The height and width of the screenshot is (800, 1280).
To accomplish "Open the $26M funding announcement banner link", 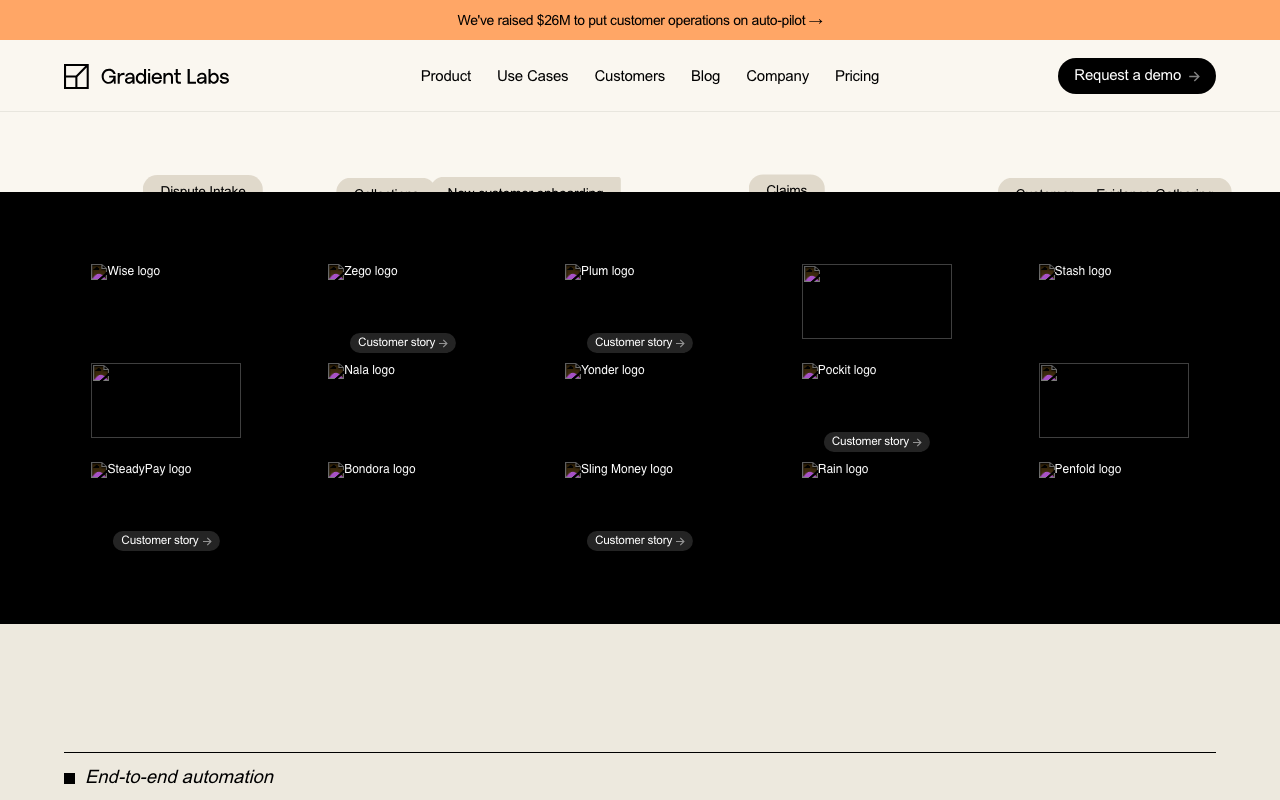I will 640,20.
